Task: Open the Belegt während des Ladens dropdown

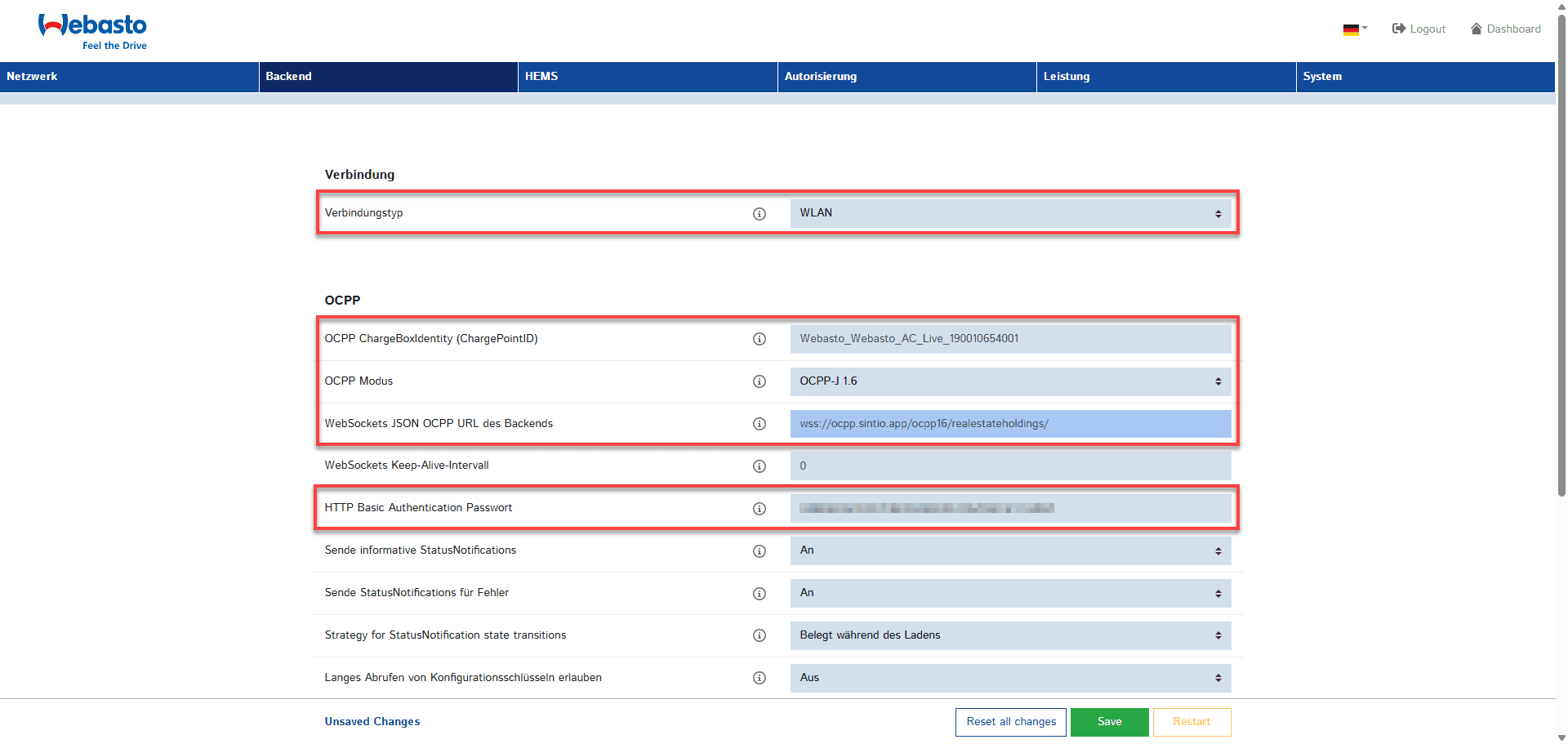Action: pyautogui.click(x=1010, y=635)
